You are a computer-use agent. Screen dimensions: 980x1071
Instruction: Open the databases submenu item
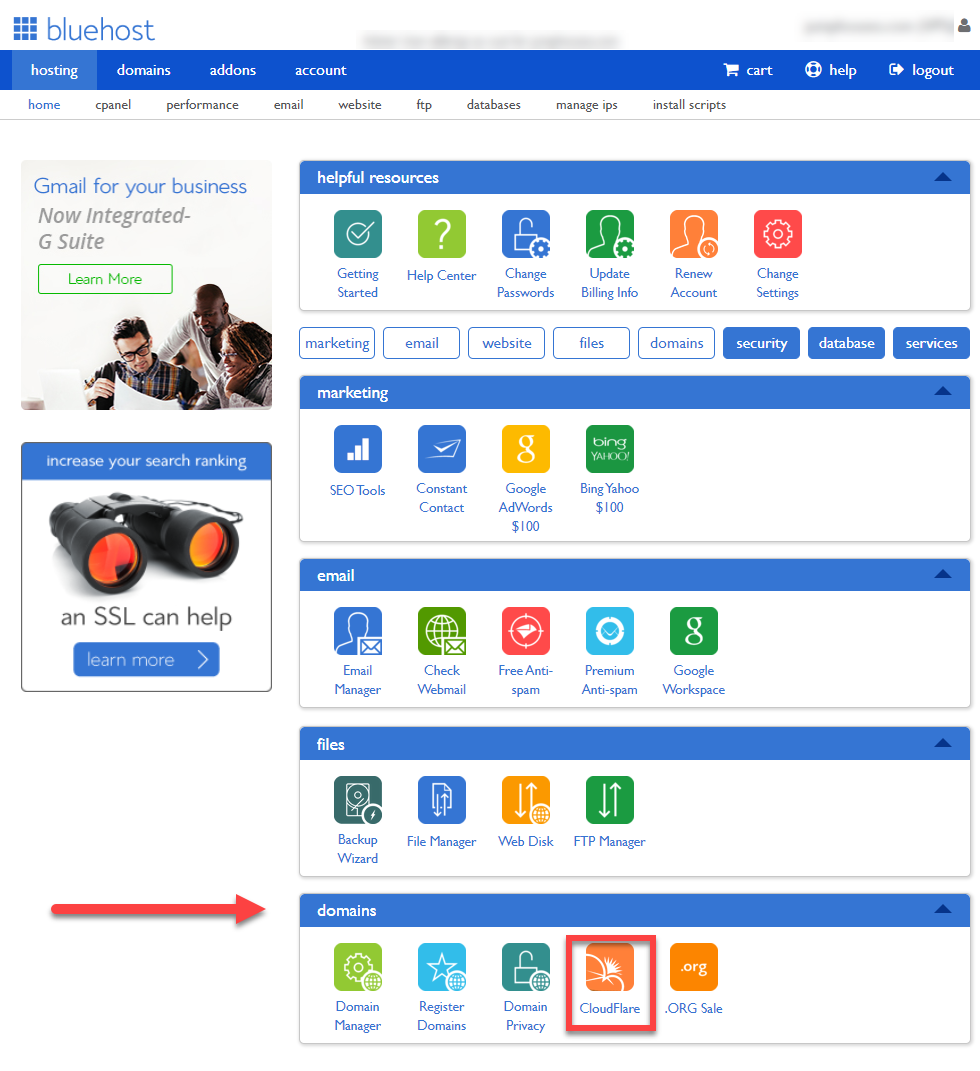point(494,105)
